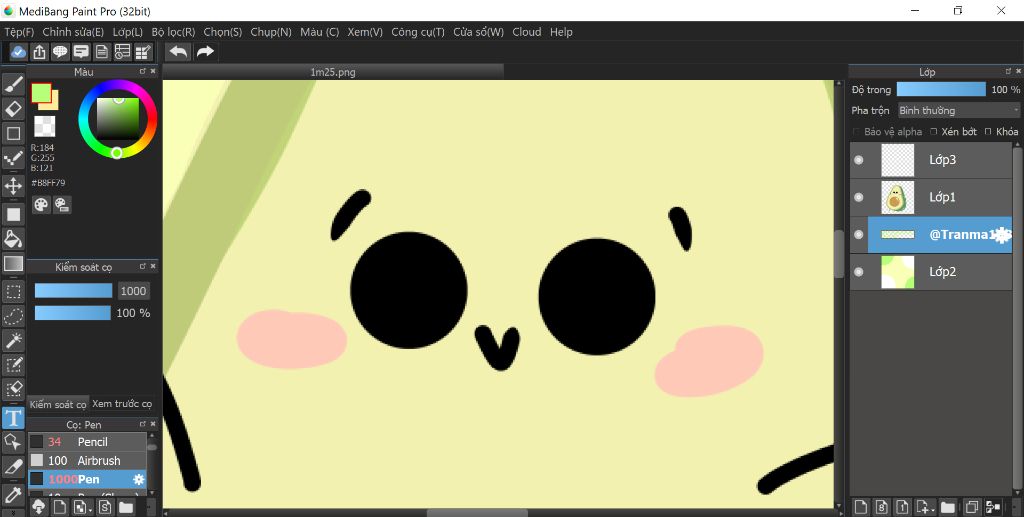1024x517 pixels.
Task: Select the Eraser tool
Action: (13, 108)
